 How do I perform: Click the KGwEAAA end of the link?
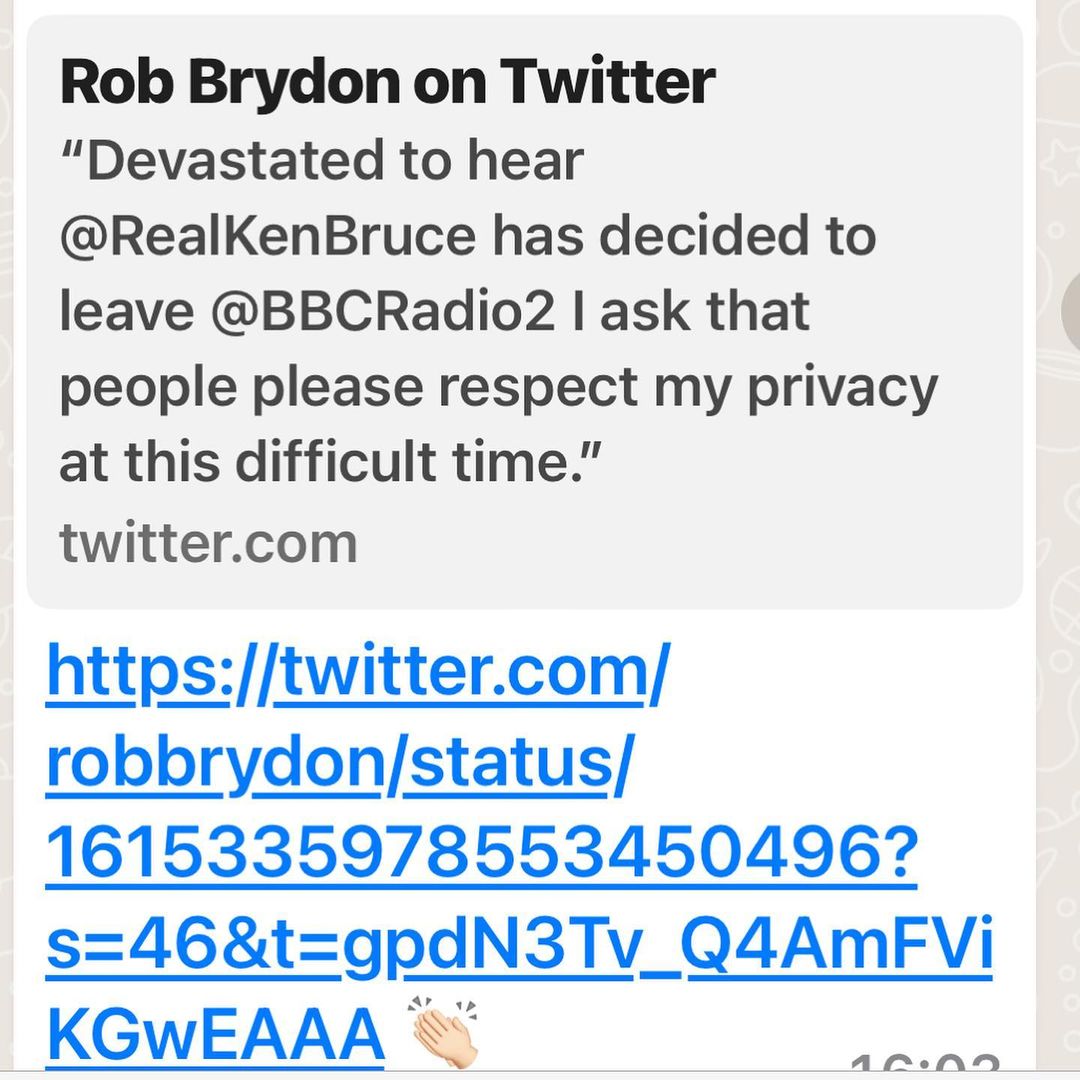pos(215,1036)
